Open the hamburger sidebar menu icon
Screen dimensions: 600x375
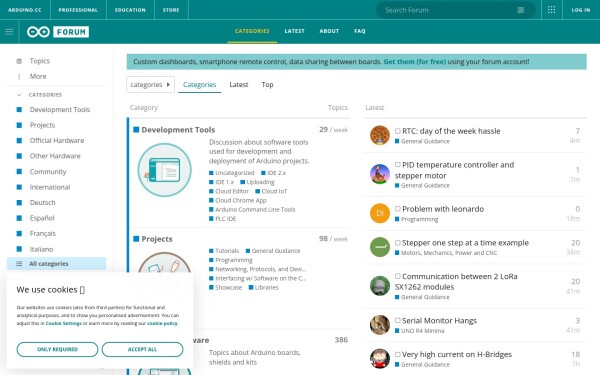point(9,32)
